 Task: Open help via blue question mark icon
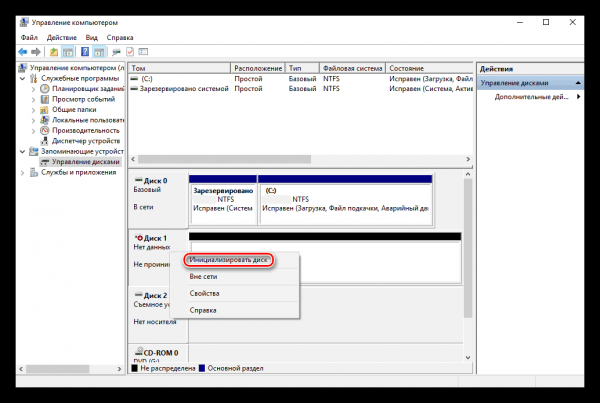point(85,52)
